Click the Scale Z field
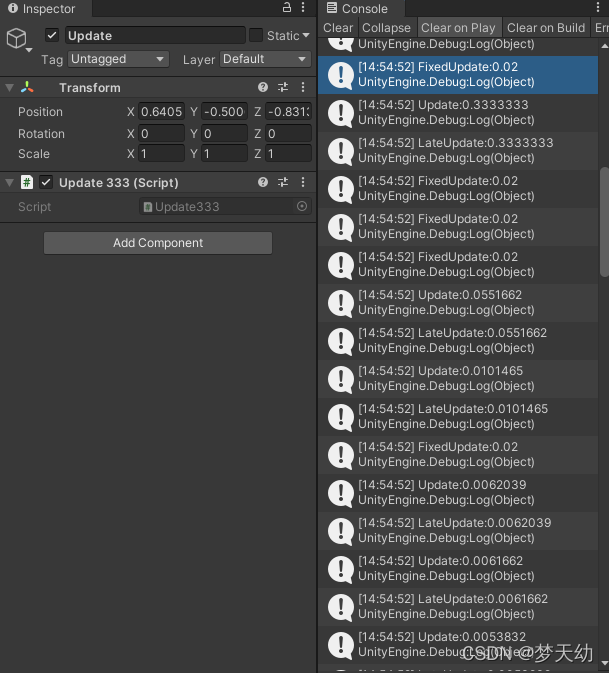The image size is (609, 673). (288, 153)
